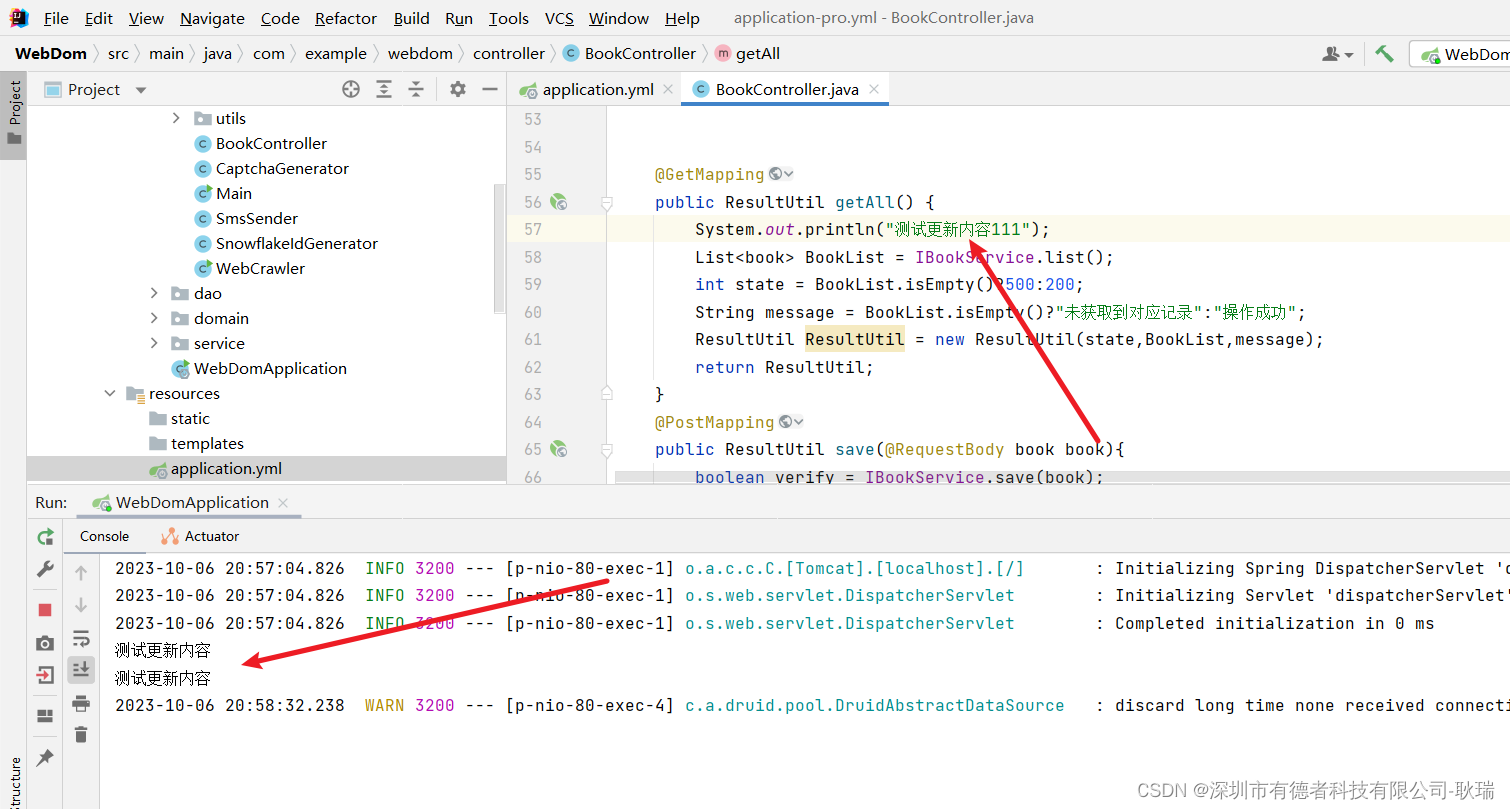Close the BookController.java editor tab
Viewport: 1510px width, 809px height.
point(874,89)
